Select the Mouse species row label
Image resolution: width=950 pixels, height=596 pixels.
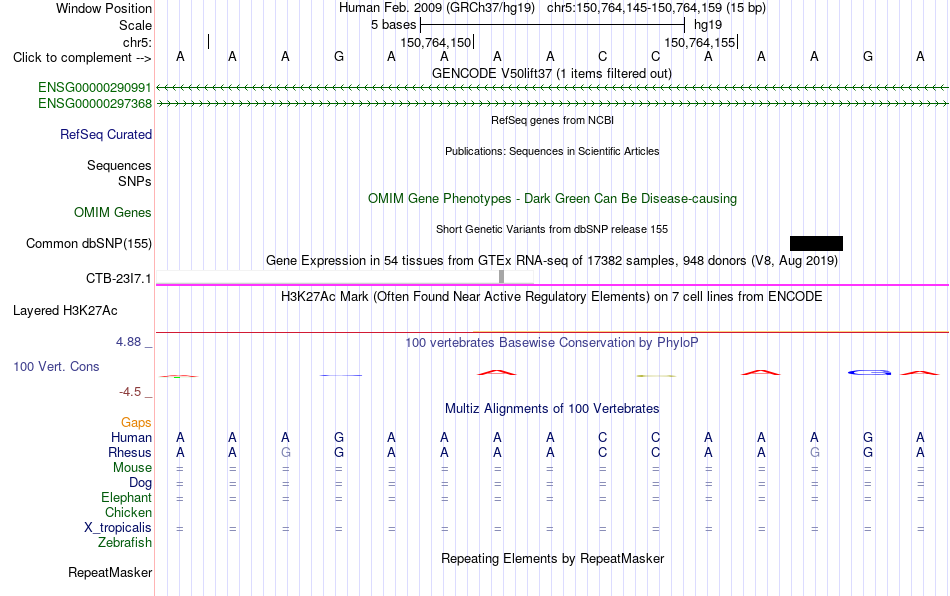132,468
